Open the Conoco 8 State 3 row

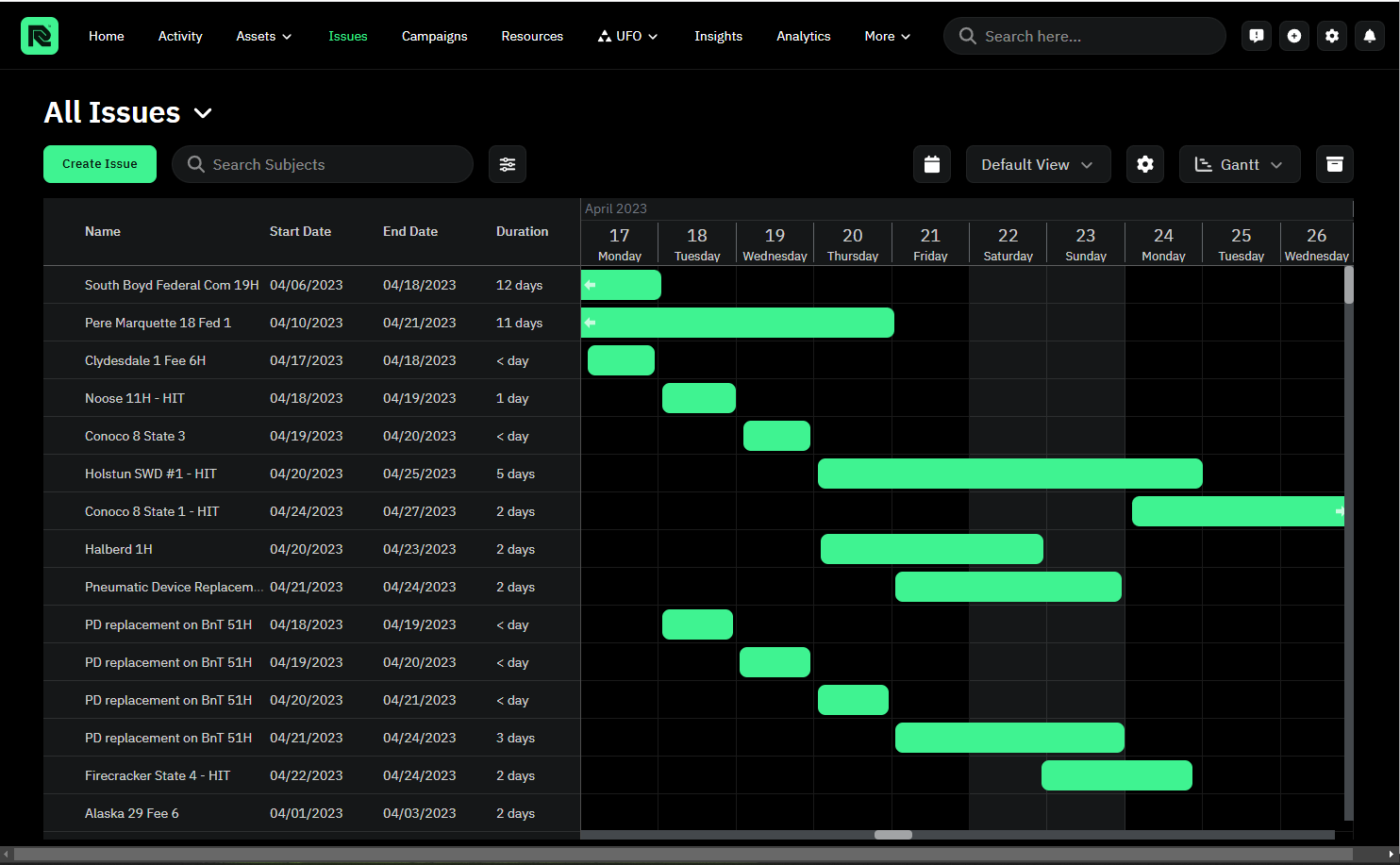click(311, 436)
